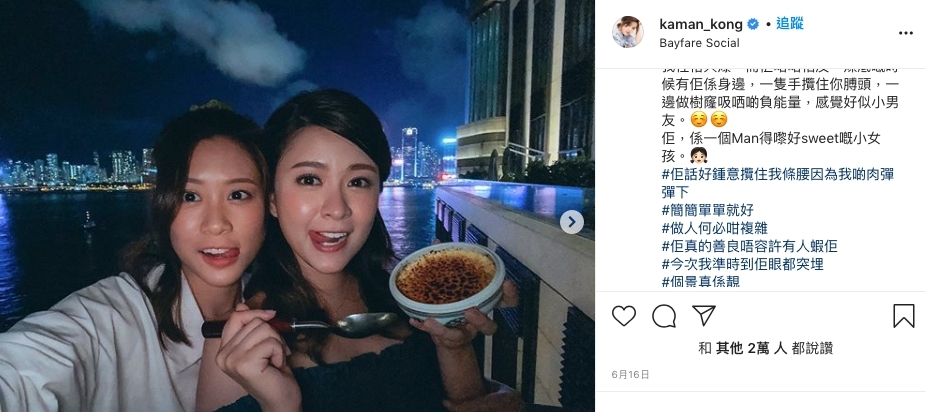Open comments via speech bubble icon
Image resolution: width=926 pixels, height=412 pixels.
pos(664,316)
